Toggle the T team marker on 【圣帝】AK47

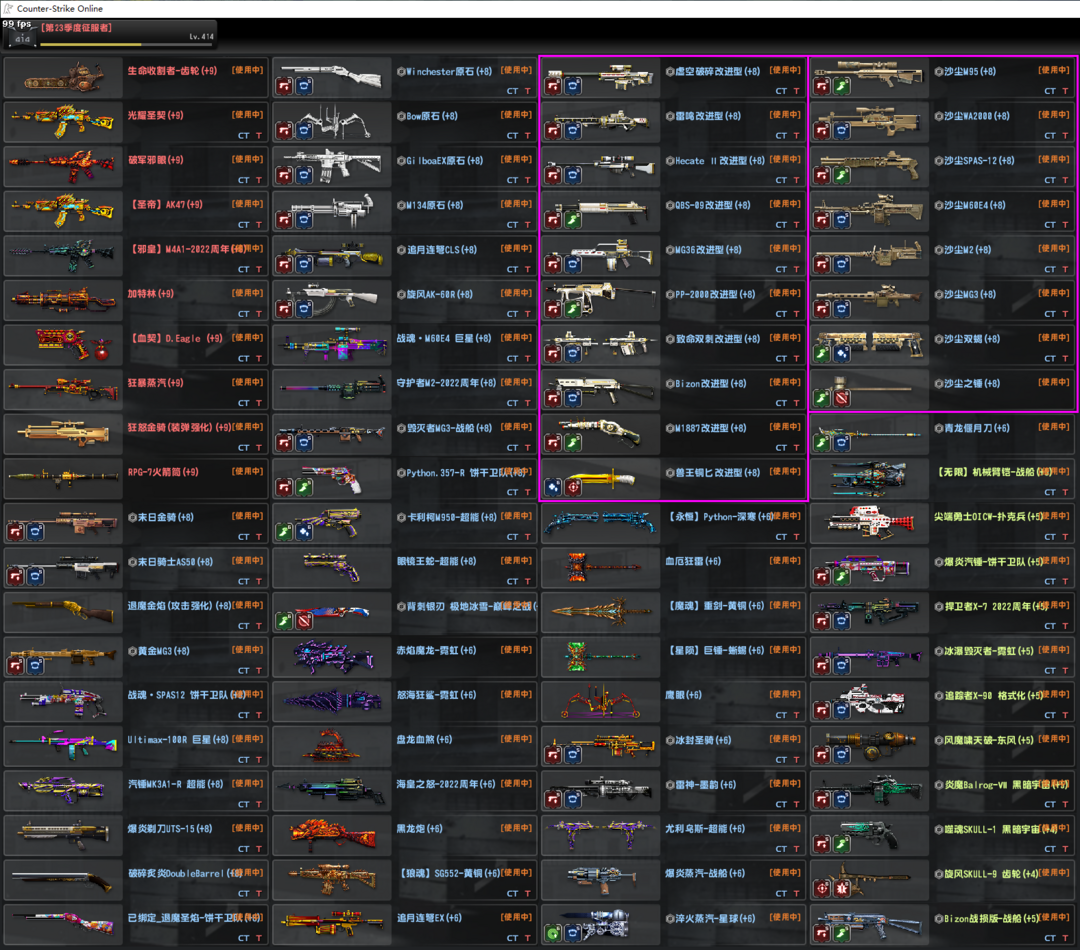(x=259, y=224)
